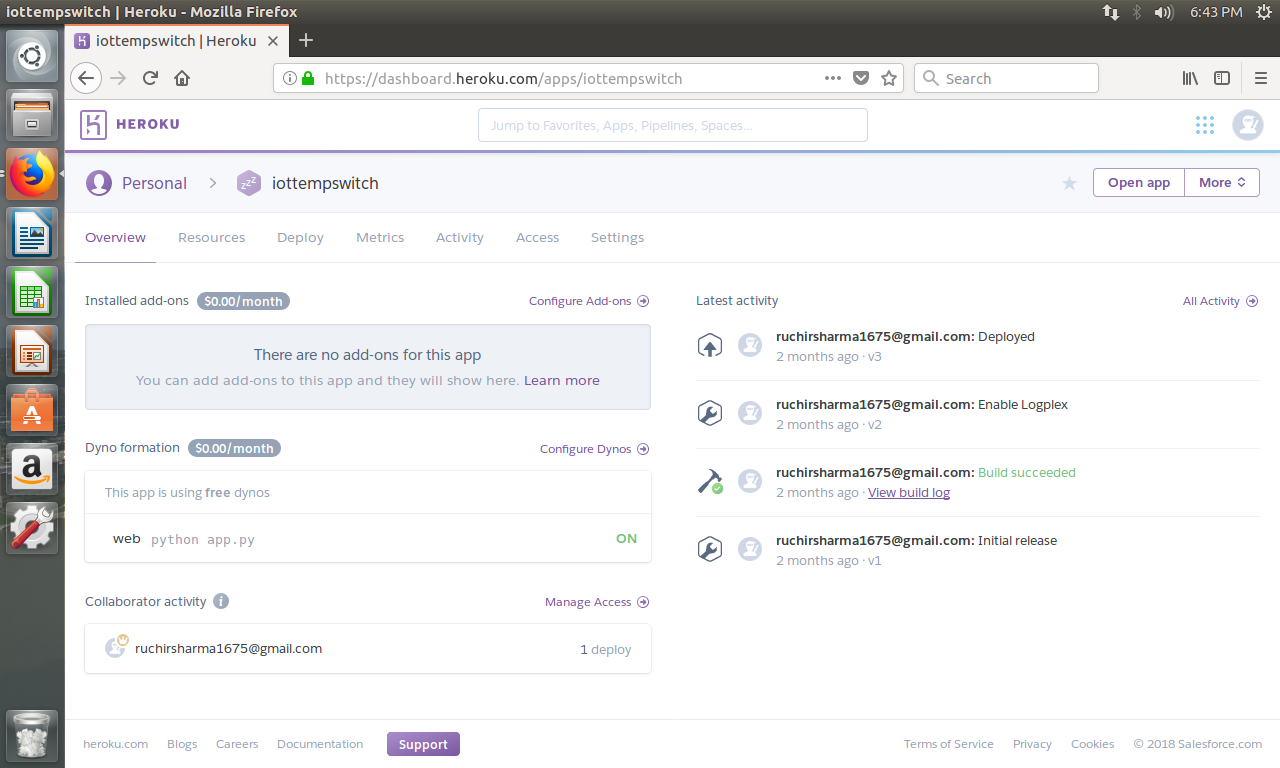Click the Deployed activity upload icon
The height and width of the screenshot is (768, 1280).
(709, 346)
